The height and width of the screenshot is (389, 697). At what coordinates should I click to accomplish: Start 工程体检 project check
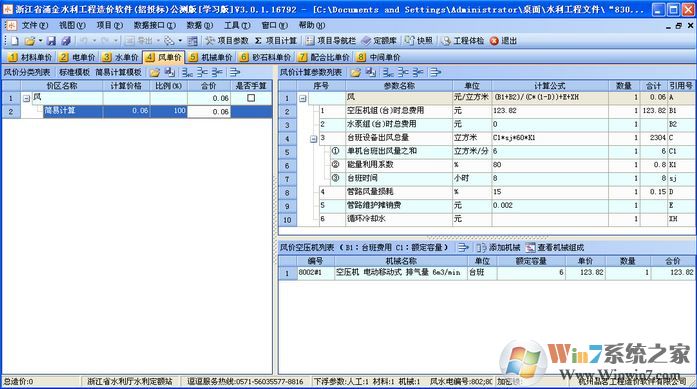(463, 41)
